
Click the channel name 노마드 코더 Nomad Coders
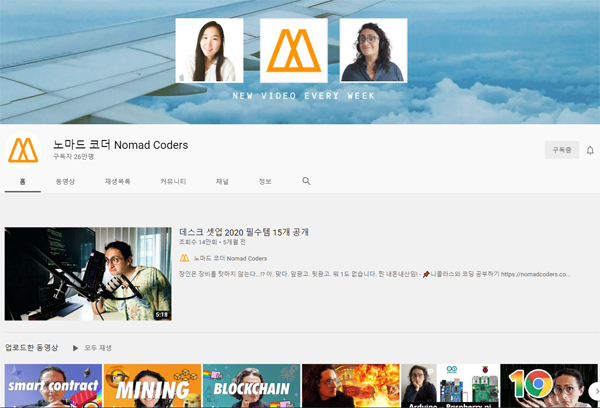coord(121,145)
